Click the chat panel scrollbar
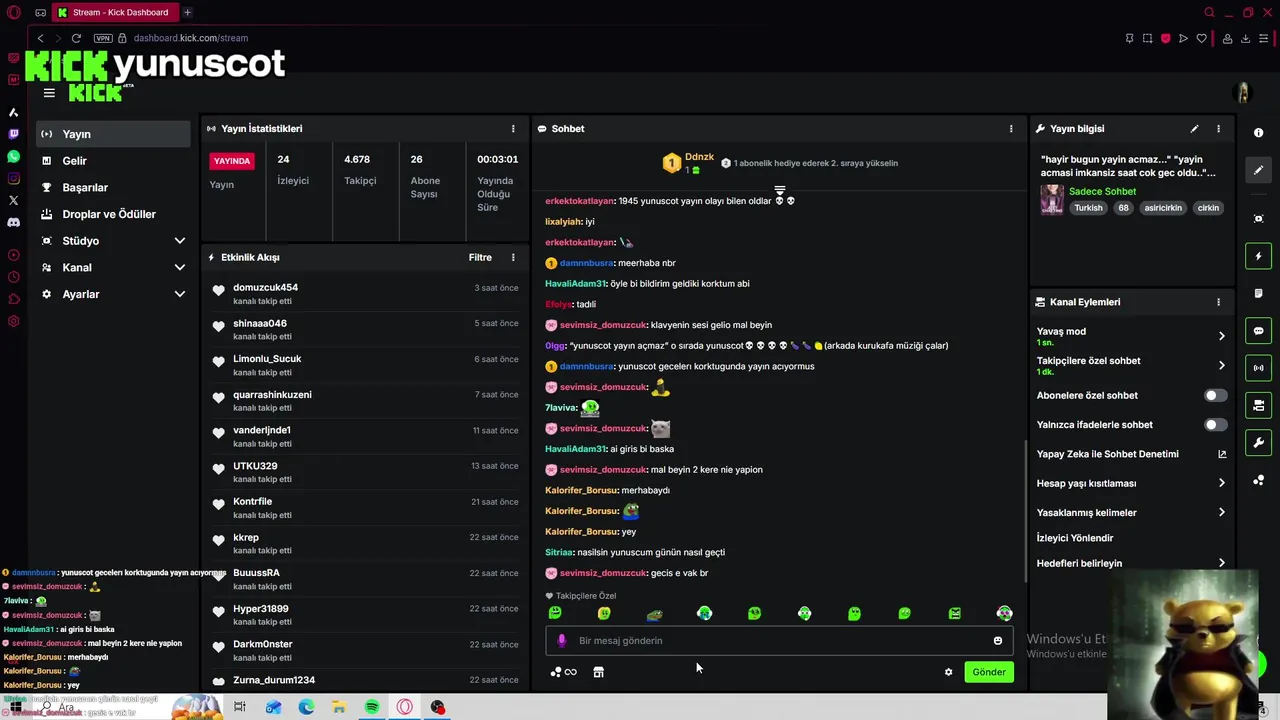The image size is (1280, 720). 1024,510
